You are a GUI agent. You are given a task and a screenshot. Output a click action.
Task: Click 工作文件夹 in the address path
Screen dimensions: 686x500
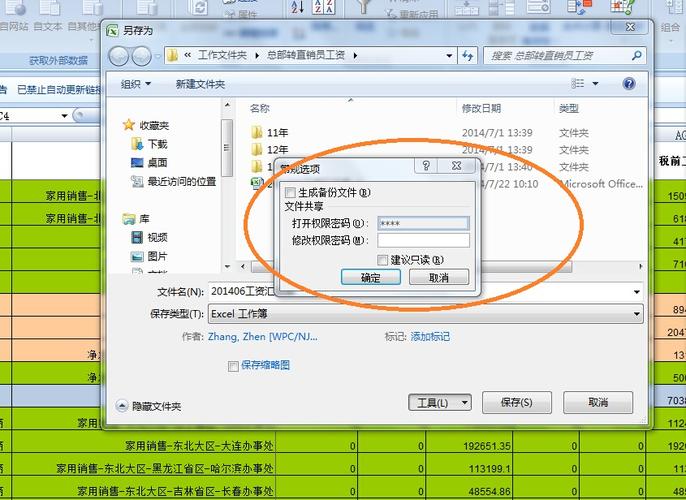click(x=222, y=55)
